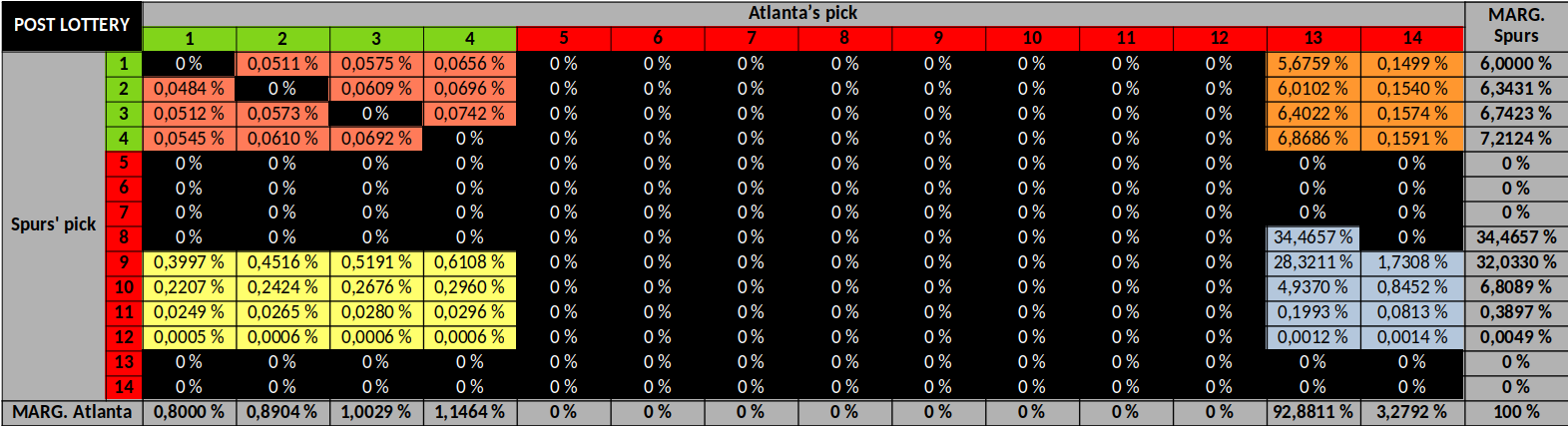The width and height of the screenshot is (1568, 426).
Task: Click the 92,8811 % marginal total cell
Action: click(x=1312, y=412)
